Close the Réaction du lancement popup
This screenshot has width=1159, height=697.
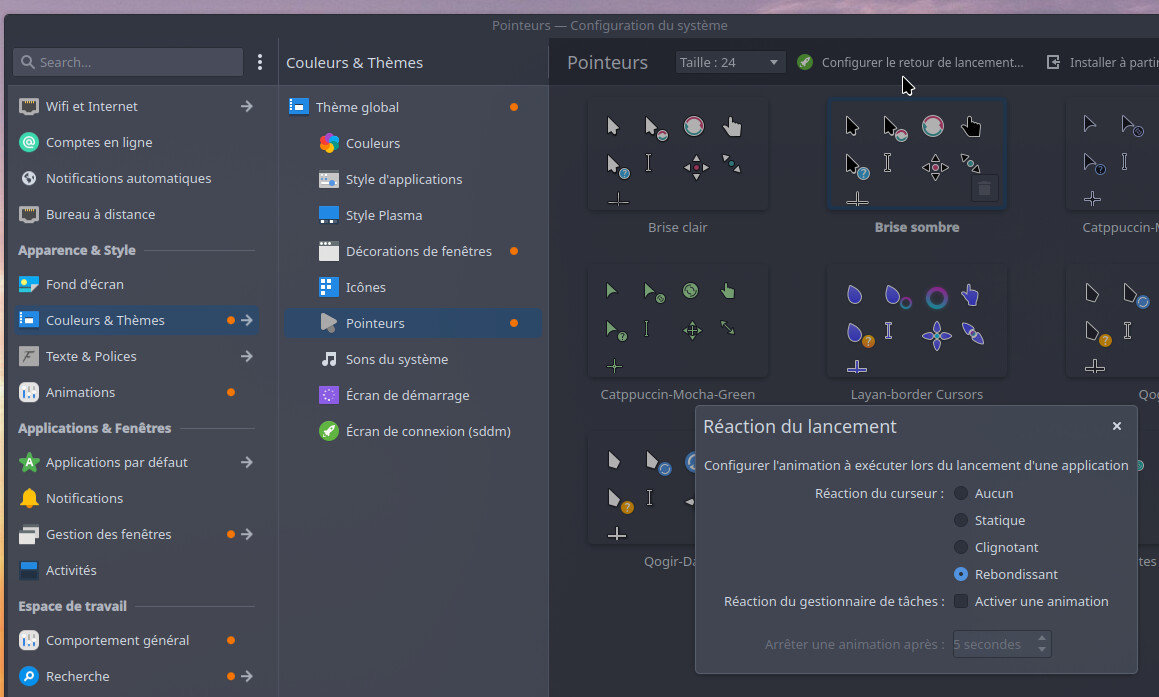(1116, 426)
